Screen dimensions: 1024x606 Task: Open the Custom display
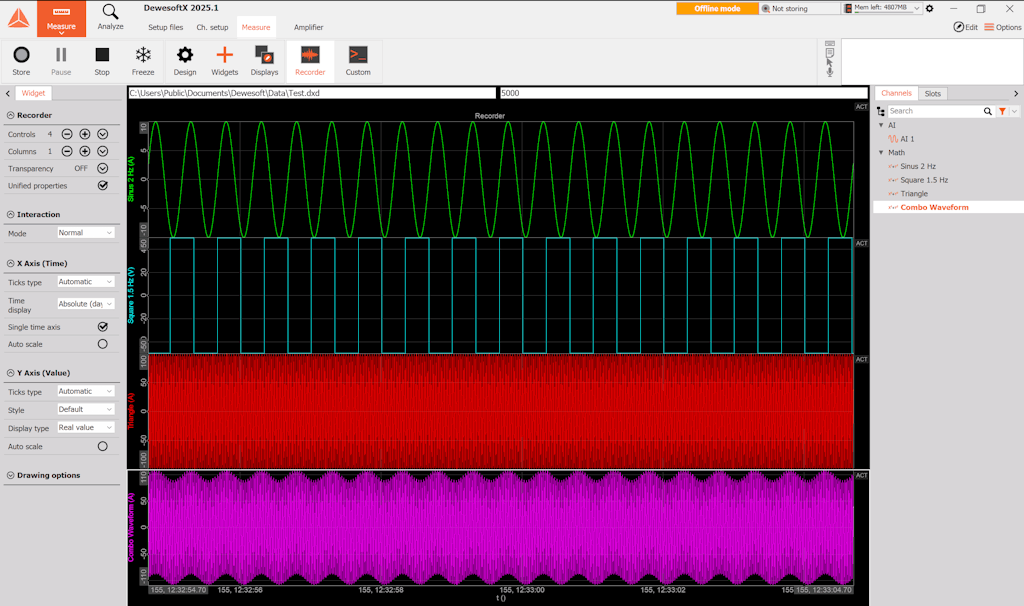(358, 61)
